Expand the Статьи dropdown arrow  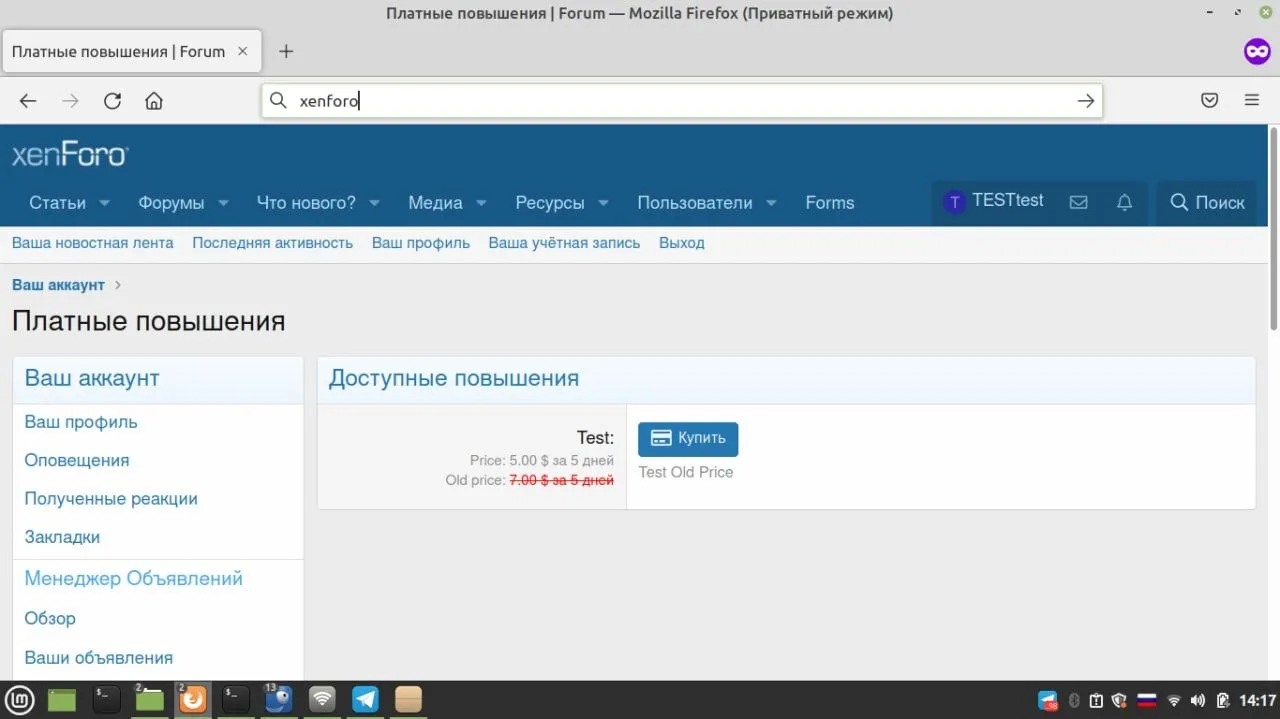tap(105, 203)
